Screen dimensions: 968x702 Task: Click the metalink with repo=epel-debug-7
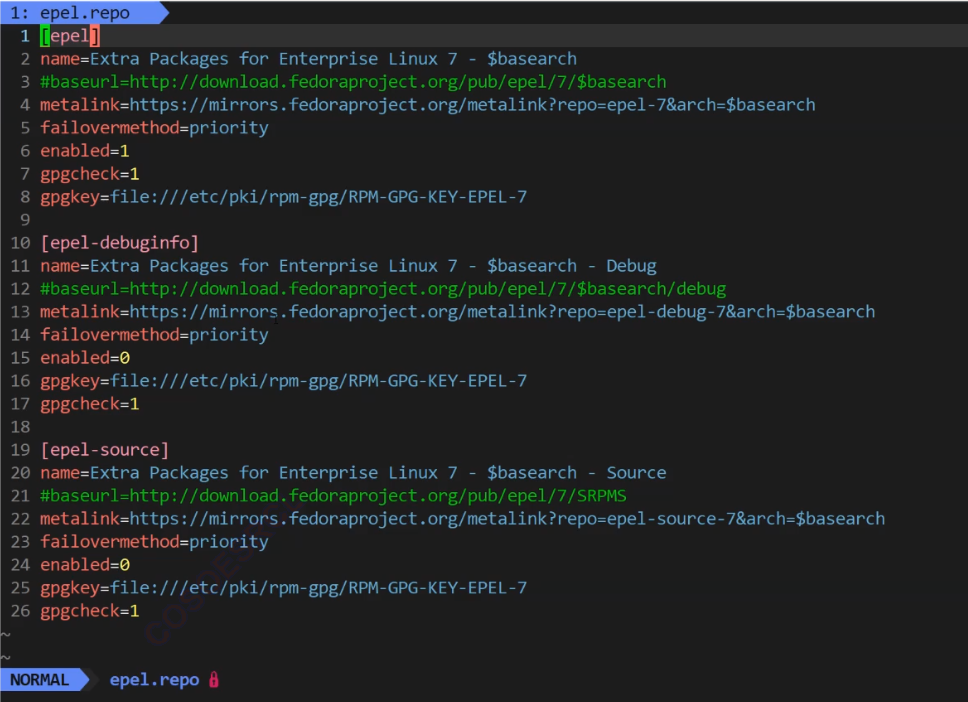[x=457, y=311]
